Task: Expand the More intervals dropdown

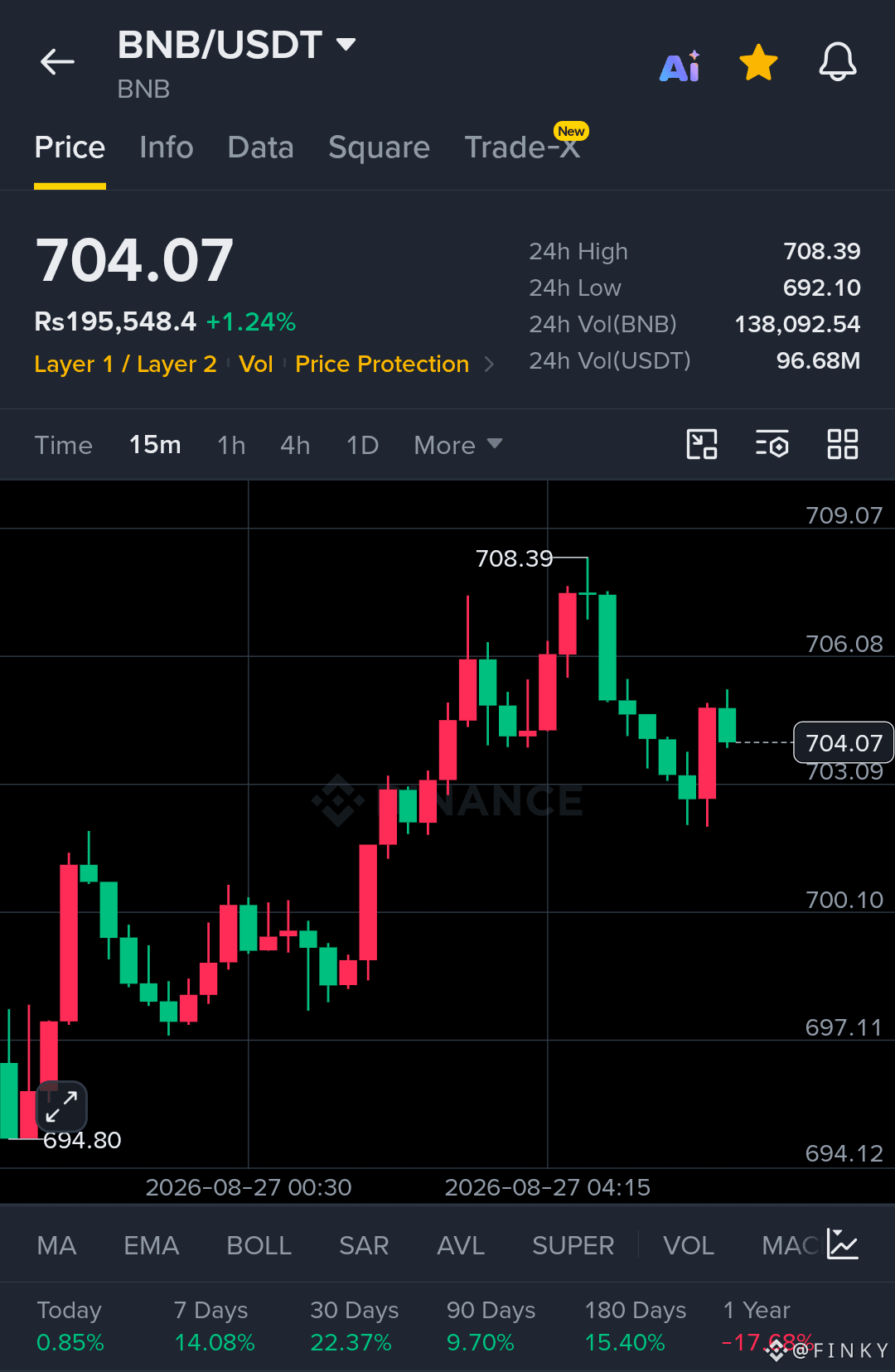Action: click(457, 445)
